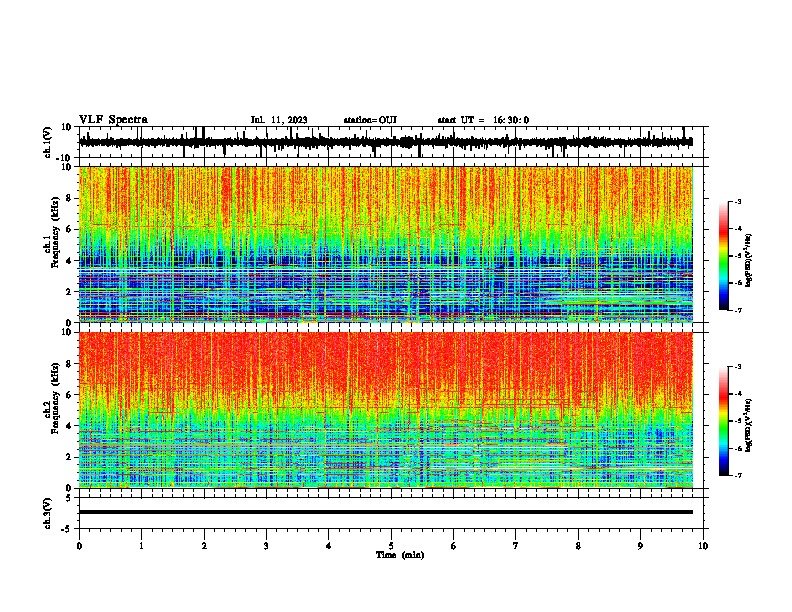Click the "station=OUI" header label
The image size is (792, 612).
point(370,120)
